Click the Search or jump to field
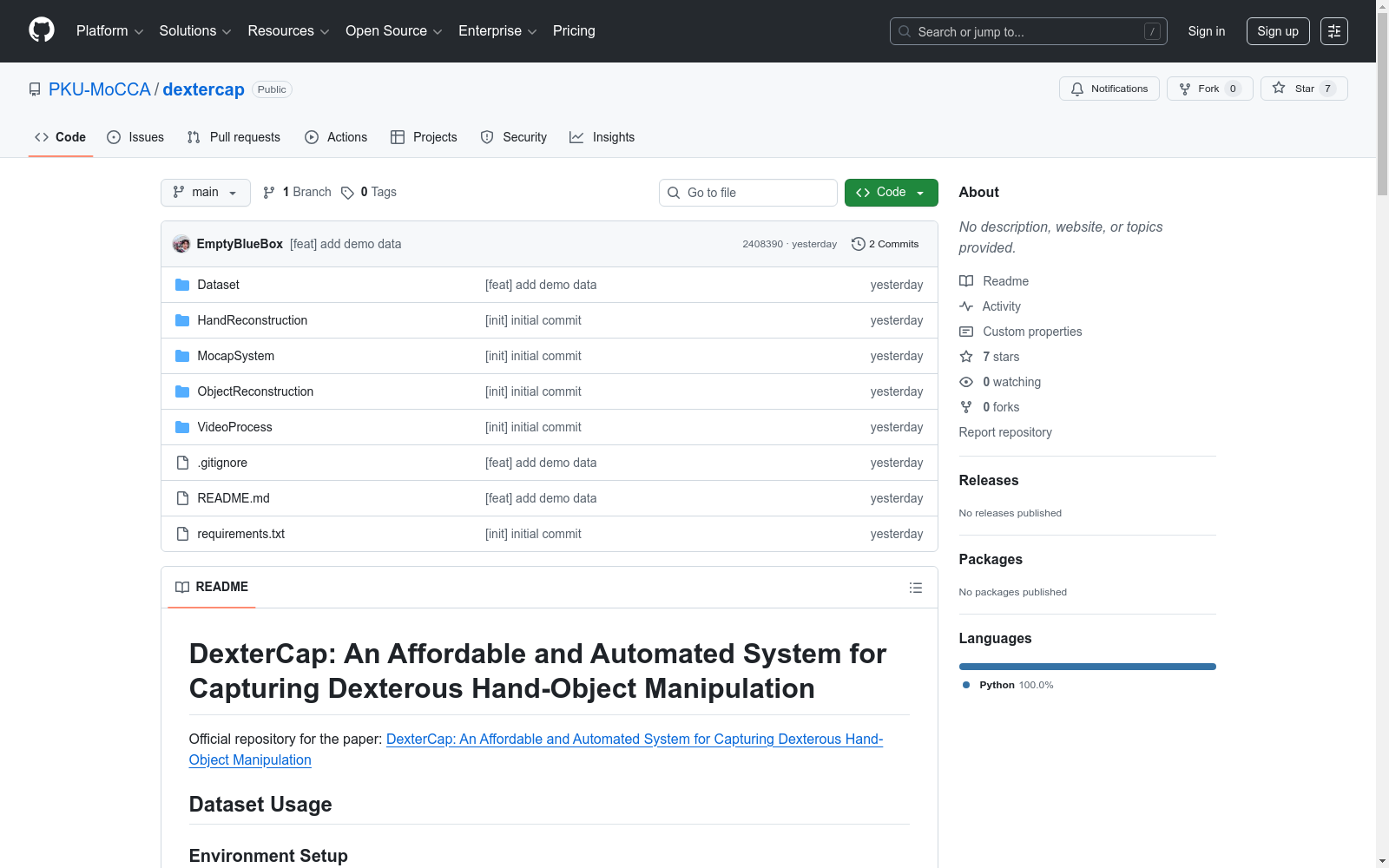The width and height of the screenshot is (1389, 868). pyautogui.click(x=1029, y=31)
